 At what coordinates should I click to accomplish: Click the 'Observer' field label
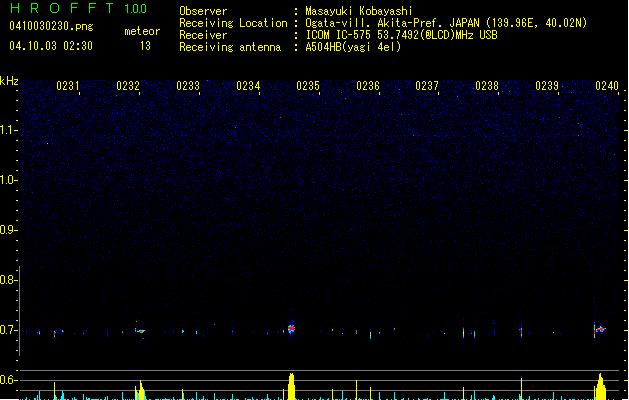[x=203, y=11]
